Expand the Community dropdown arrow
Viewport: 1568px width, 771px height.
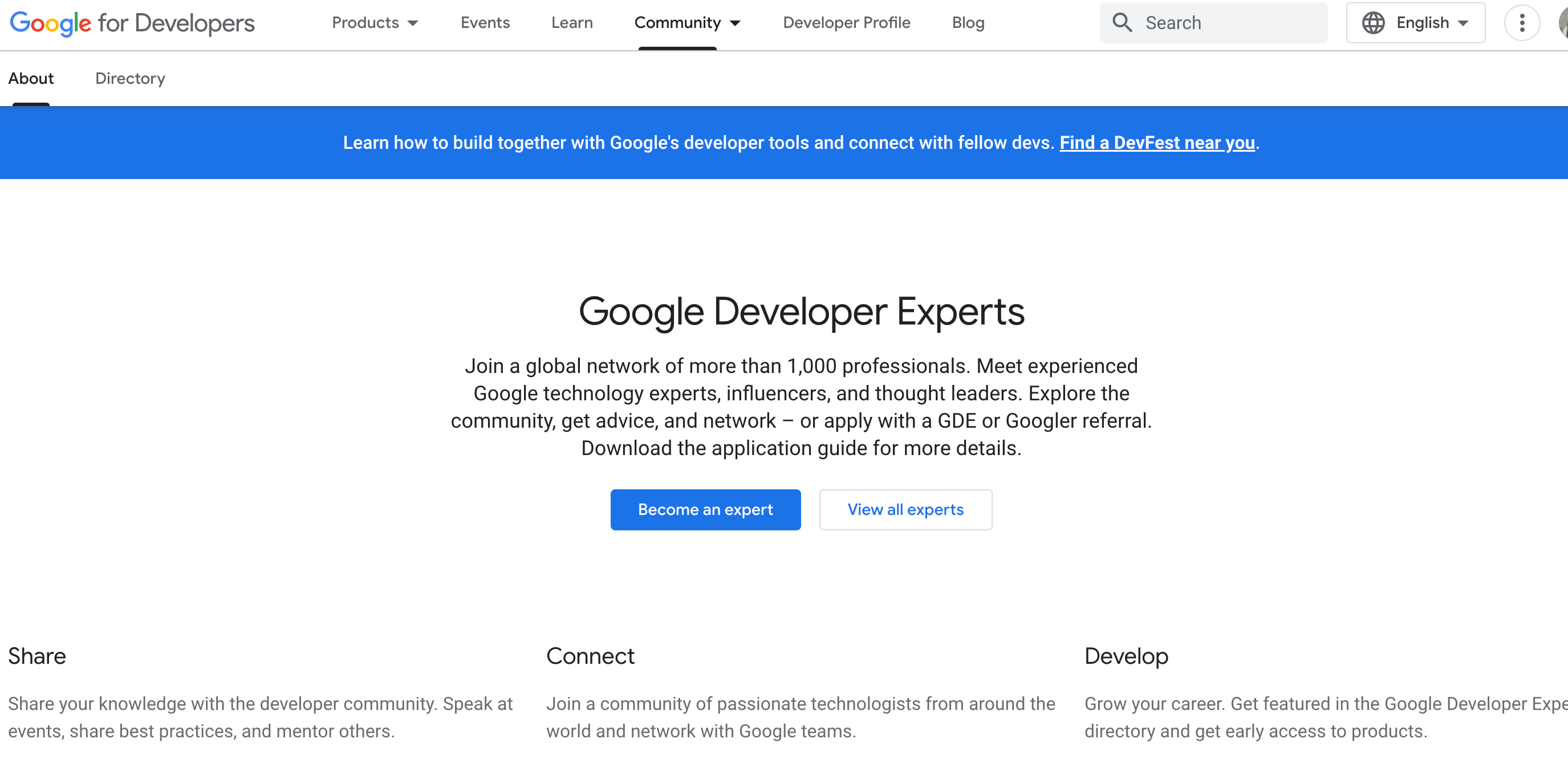click(x=735, y=23)
